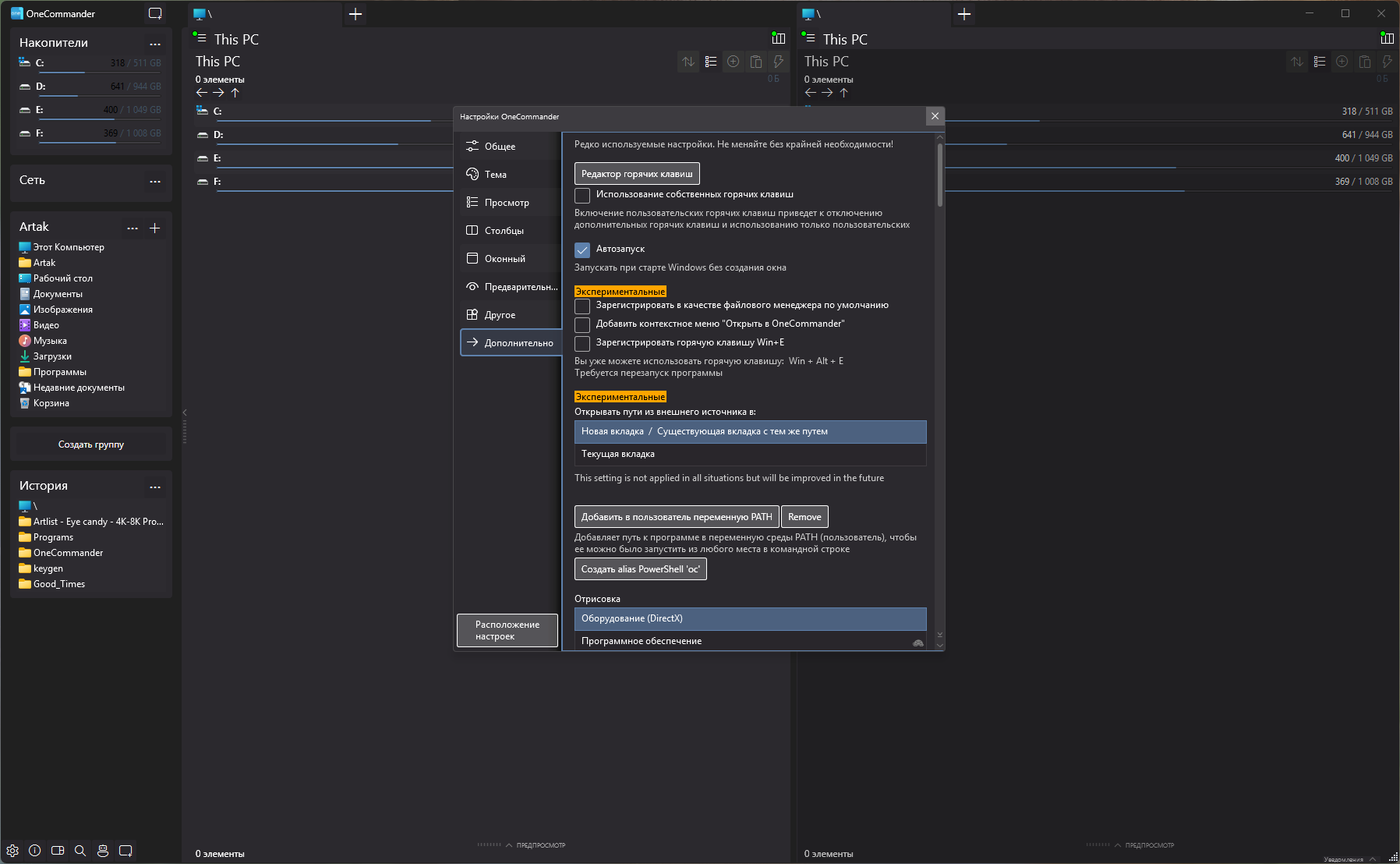Enable Использование собственных горячих клавиш checkbox
Image resolution: width=1400 pixels, height=864 pixels.
582,195
